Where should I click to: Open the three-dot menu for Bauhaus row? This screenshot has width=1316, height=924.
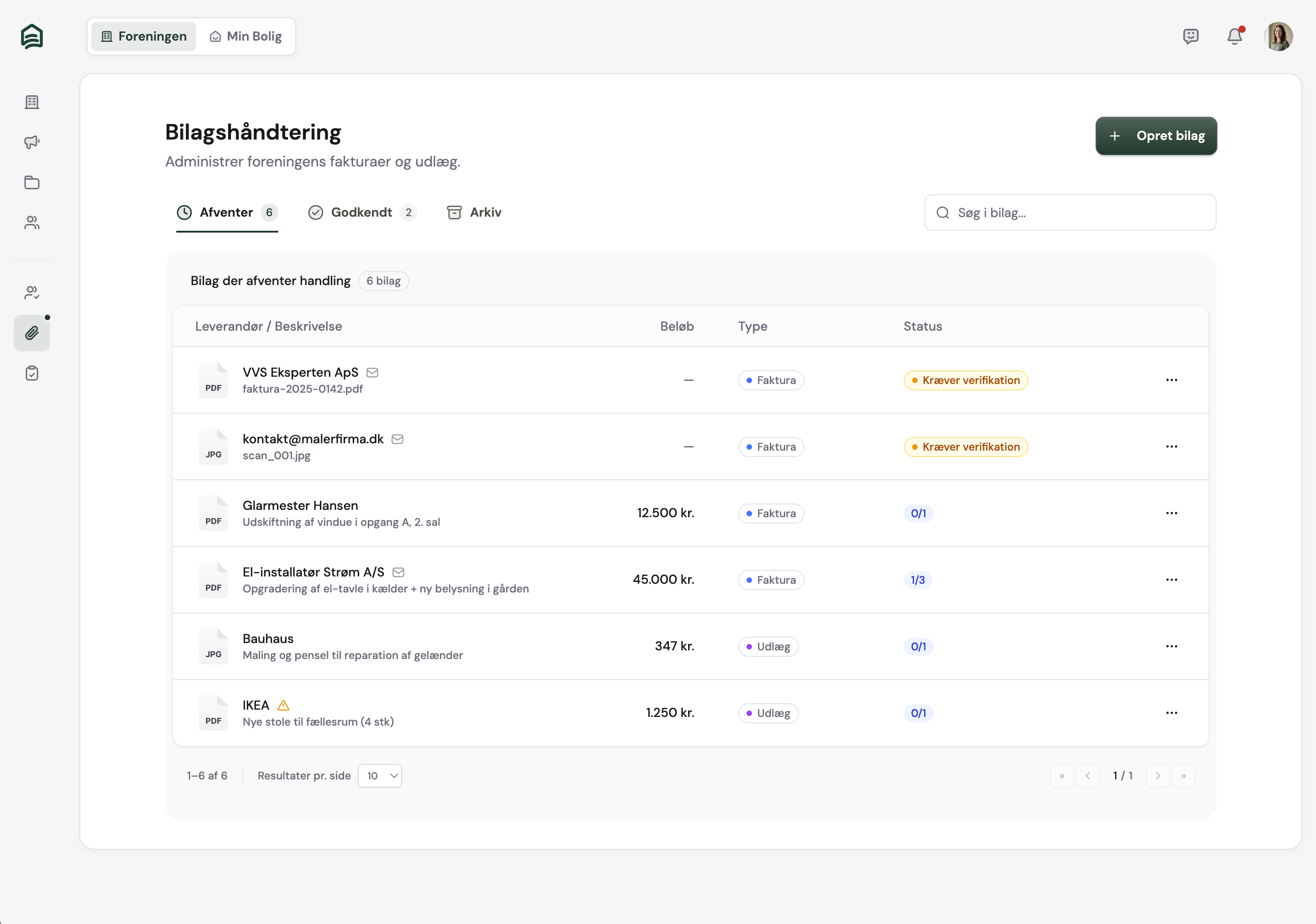(x=1171, y=646)
